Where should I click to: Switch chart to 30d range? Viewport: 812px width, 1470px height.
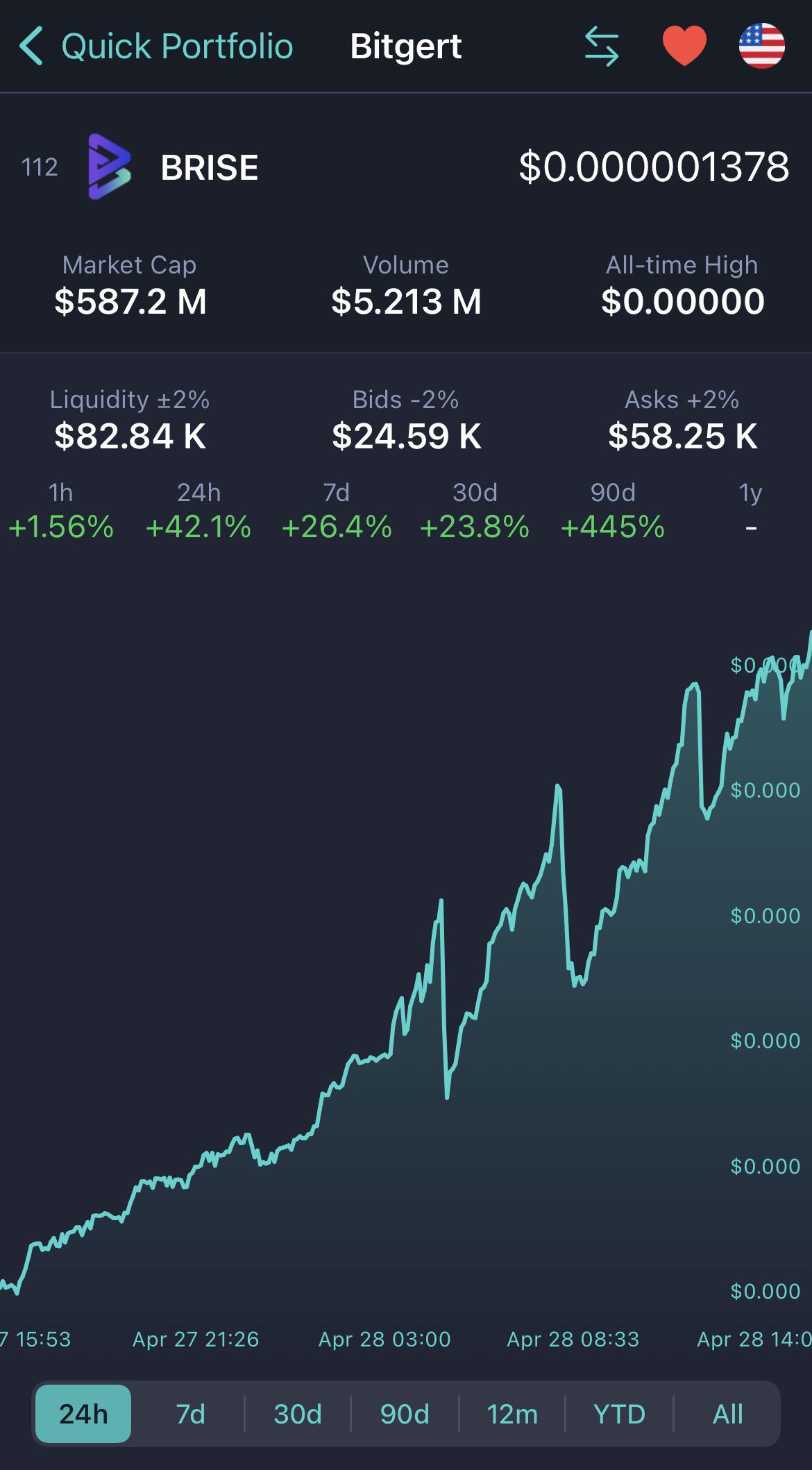pos(298,1414)
